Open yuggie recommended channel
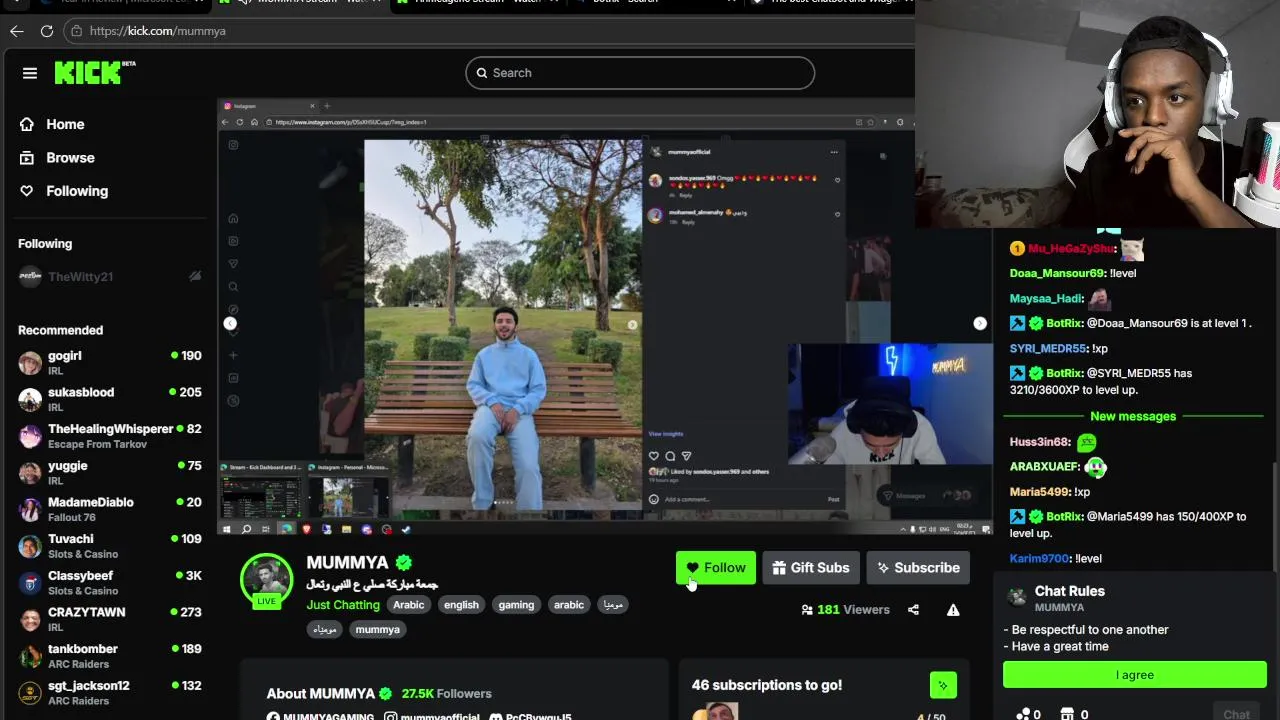The height and width of the screenshot is (720, 1280). click(x=110, y=472)
